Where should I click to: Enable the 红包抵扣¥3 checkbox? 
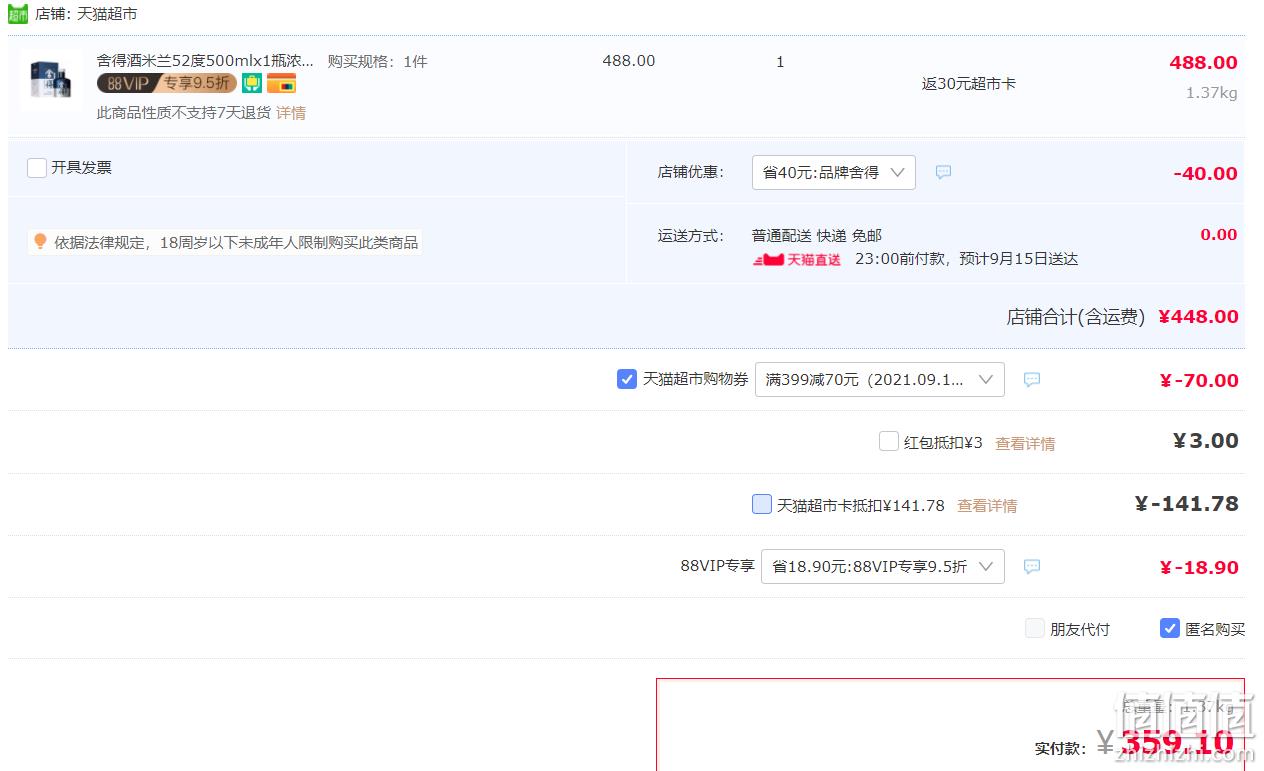point(889,441)
